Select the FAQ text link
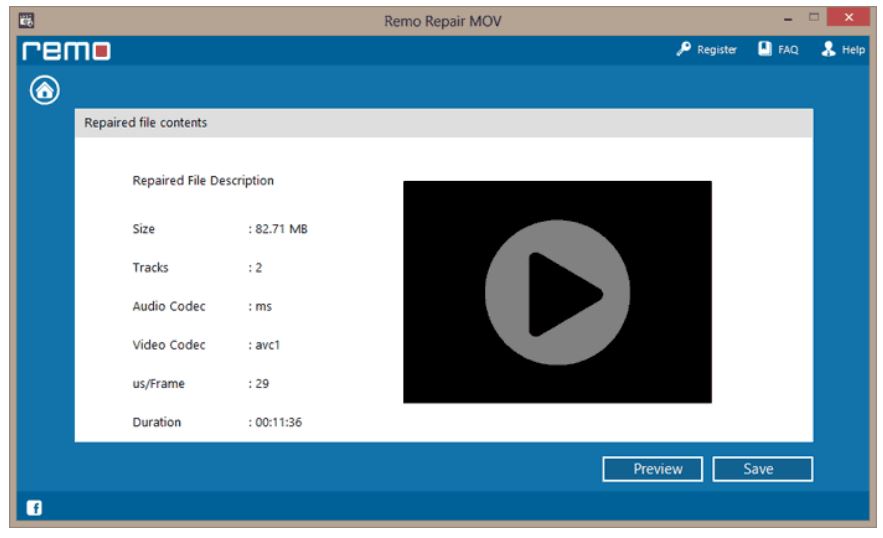The image size is (883, 538). tap(787, 49)
